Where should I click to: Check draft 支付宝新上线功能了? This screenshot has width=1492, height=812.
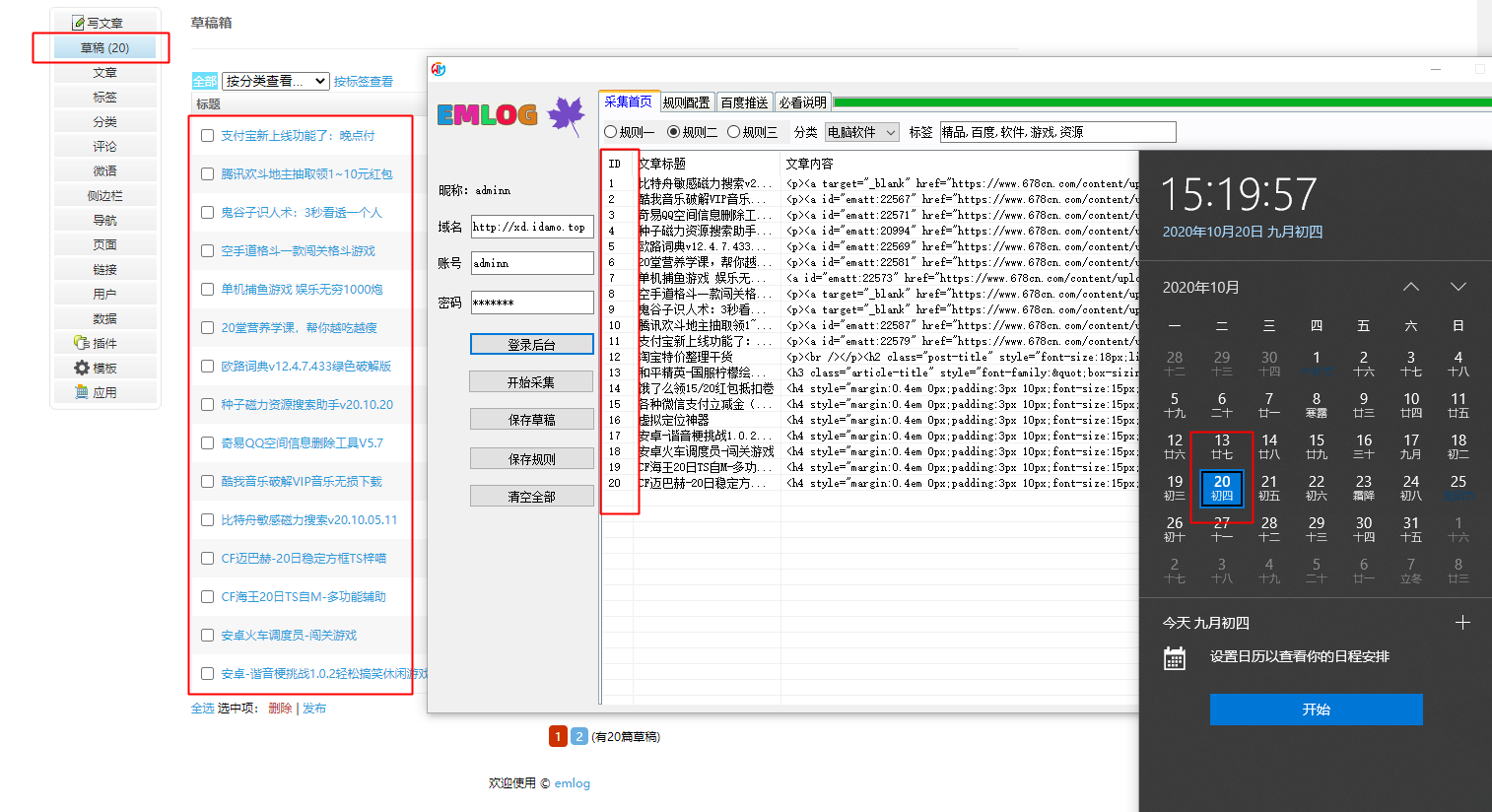pyautogui.click(x=207, y=135)
